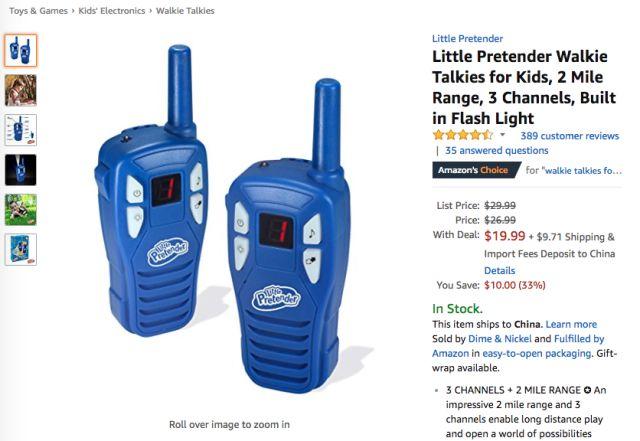Click Learn more about shipping to China

click(571, 325)
